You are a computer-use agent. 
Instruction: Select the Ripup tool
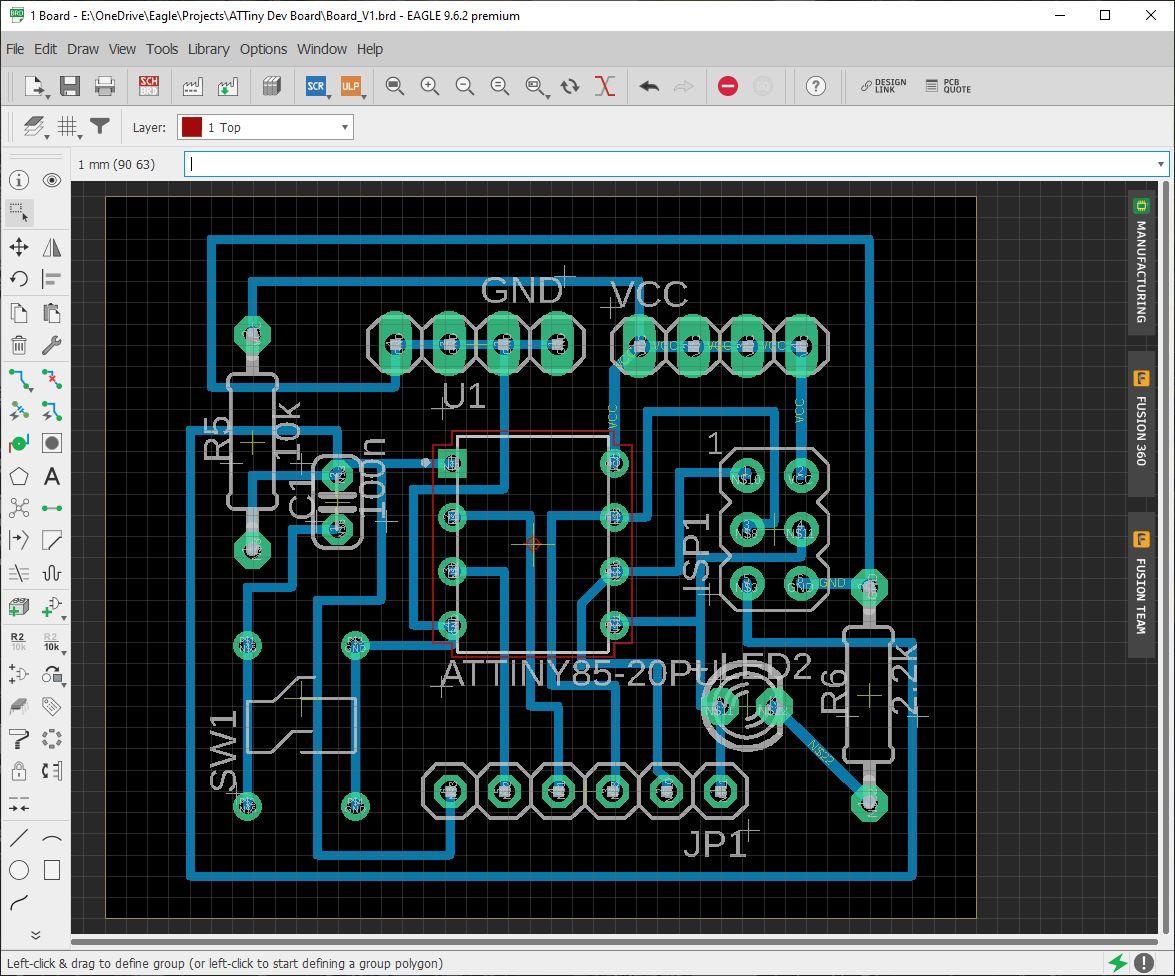tap(52, 378)
